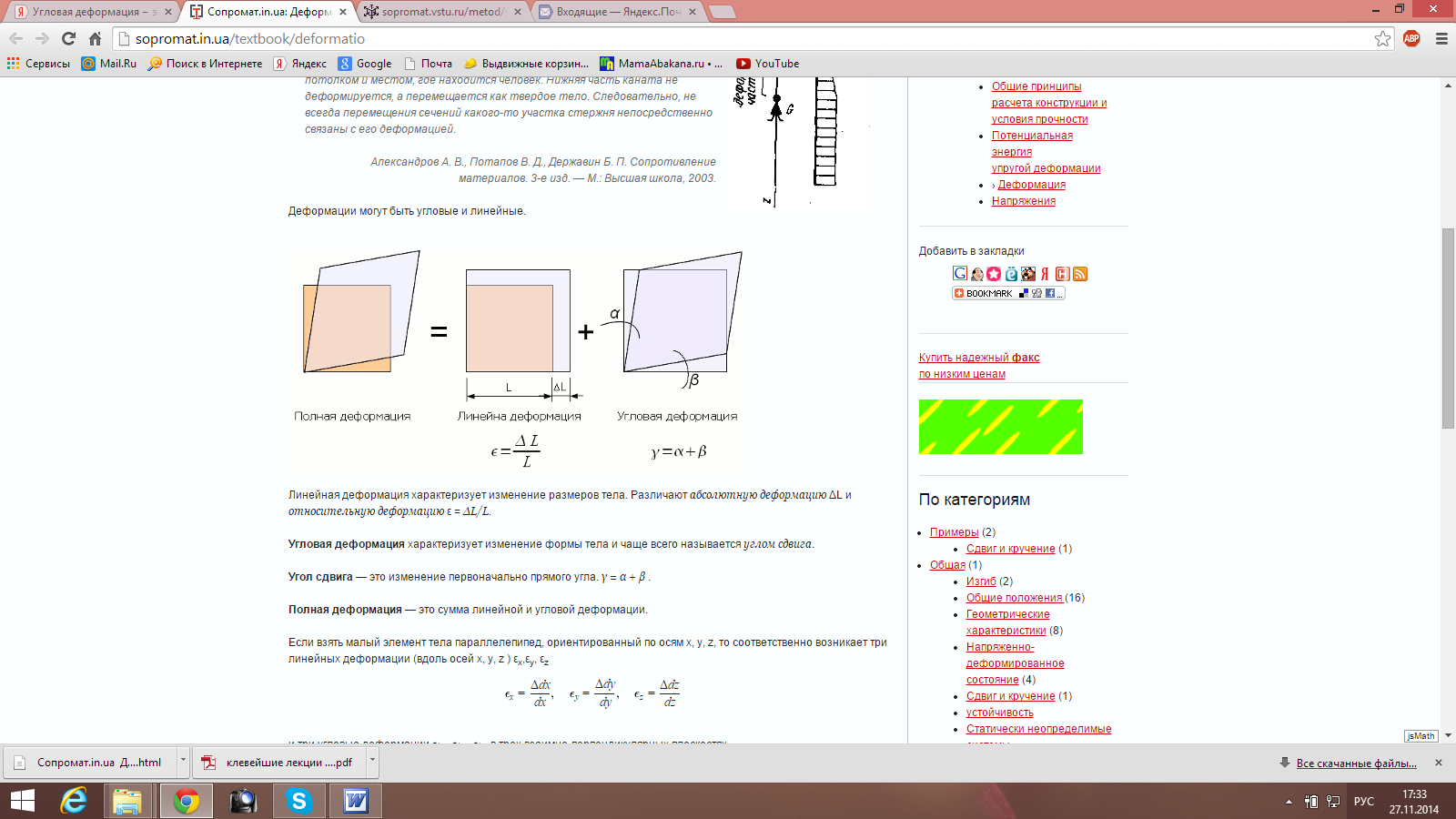Image resolution: width=1456 pixels, height=819 pixels.
Task: Open the Сопромат.in.ua html downloaded file
Action: [91, 762]
